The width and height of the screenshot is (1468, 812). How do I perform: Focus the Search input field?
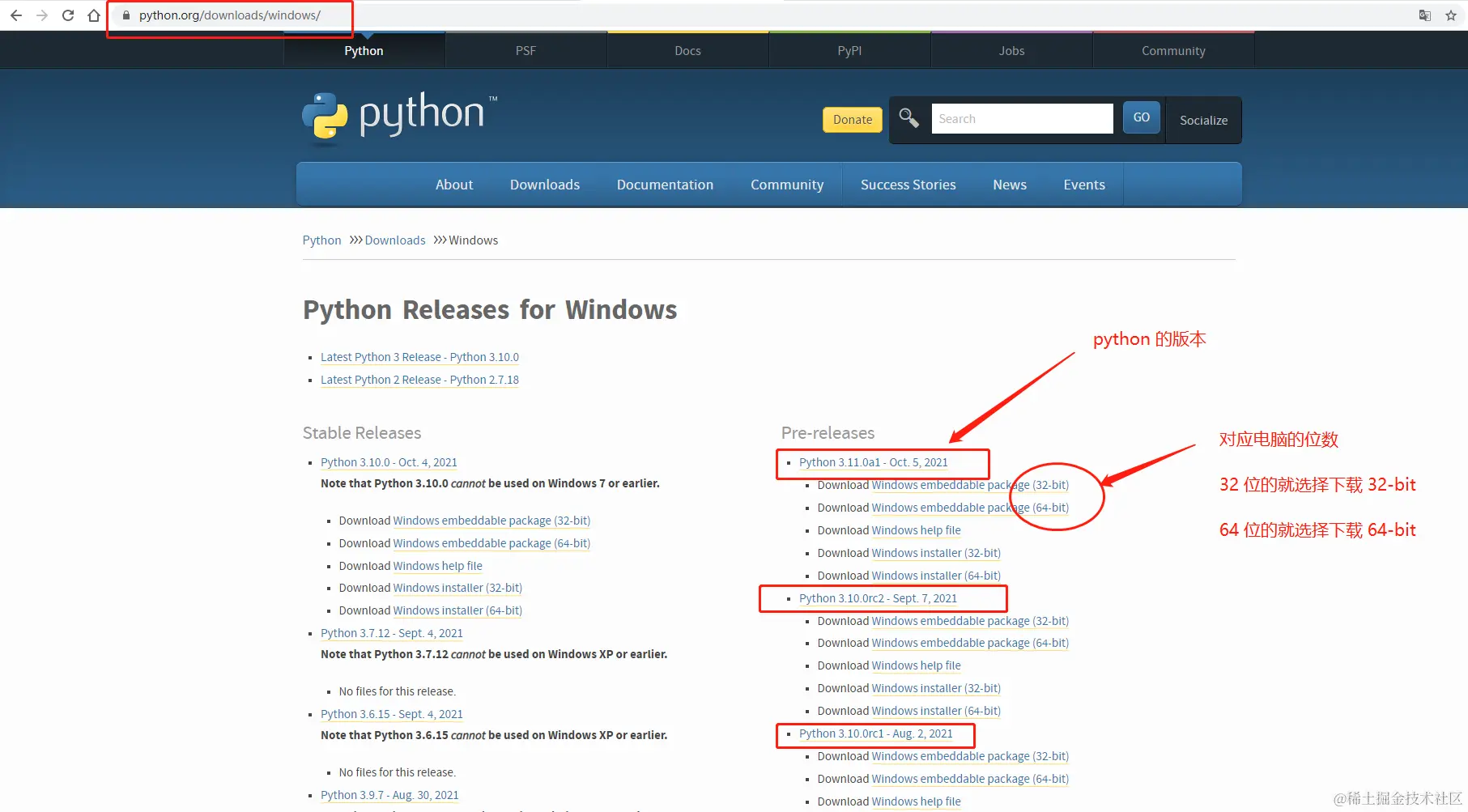click(x=1022, y=118)
